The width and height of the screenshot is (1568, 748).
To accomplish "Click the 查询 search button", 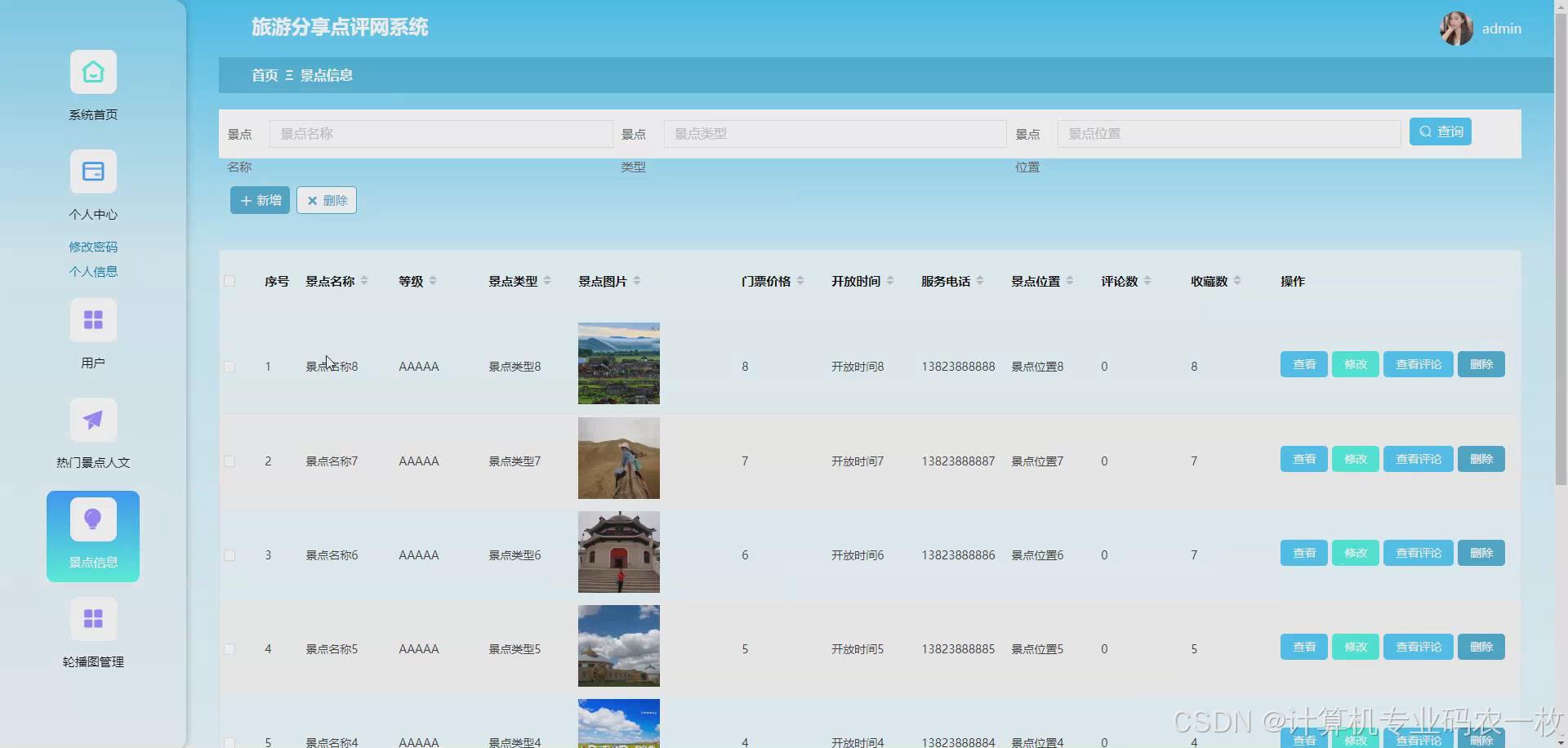I will pos(1440,131).
